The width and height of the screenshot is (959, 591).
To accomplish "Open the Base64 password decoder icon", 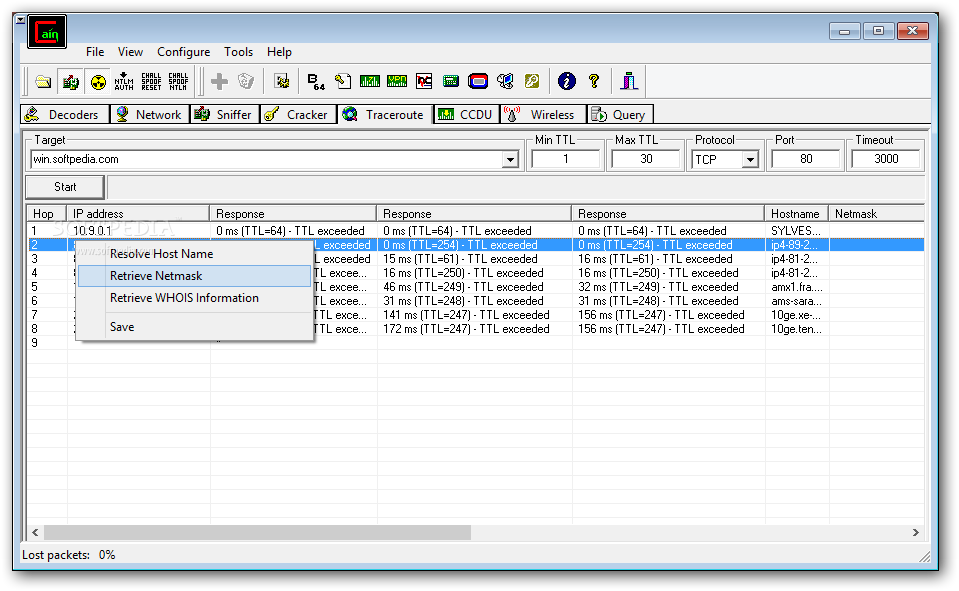I will click(316, 81).
